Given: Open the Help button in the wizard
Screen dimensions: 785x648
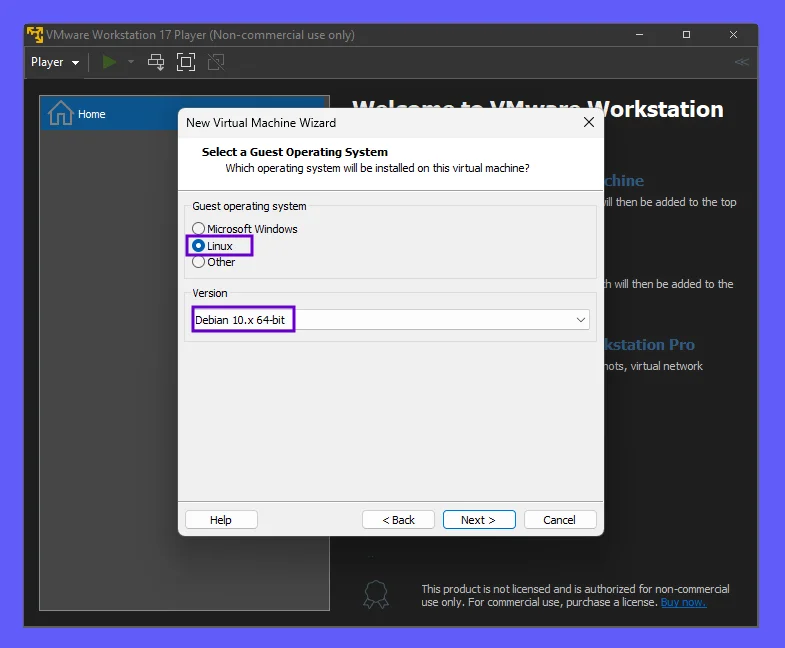Looking at the screenshot, I should click(x=221, y=520).
